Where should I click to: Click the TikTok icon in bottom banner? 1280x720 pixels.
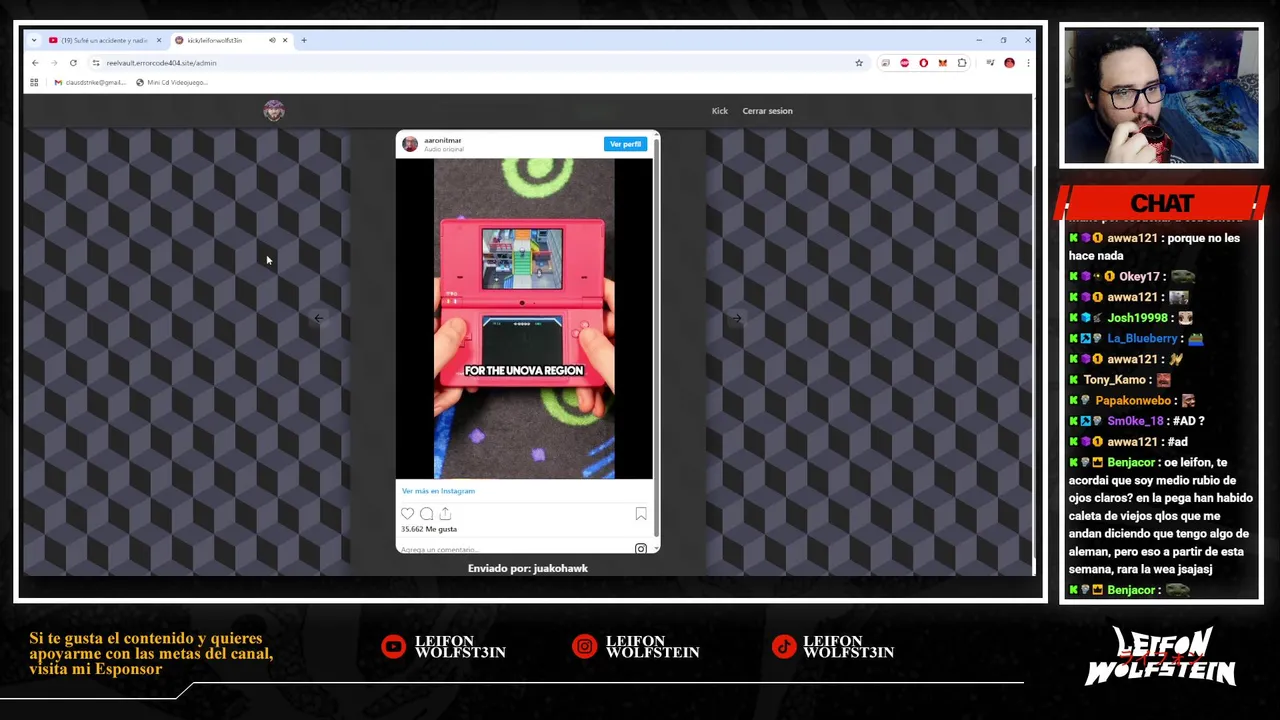pyautogui.click(x=784, y=647)
